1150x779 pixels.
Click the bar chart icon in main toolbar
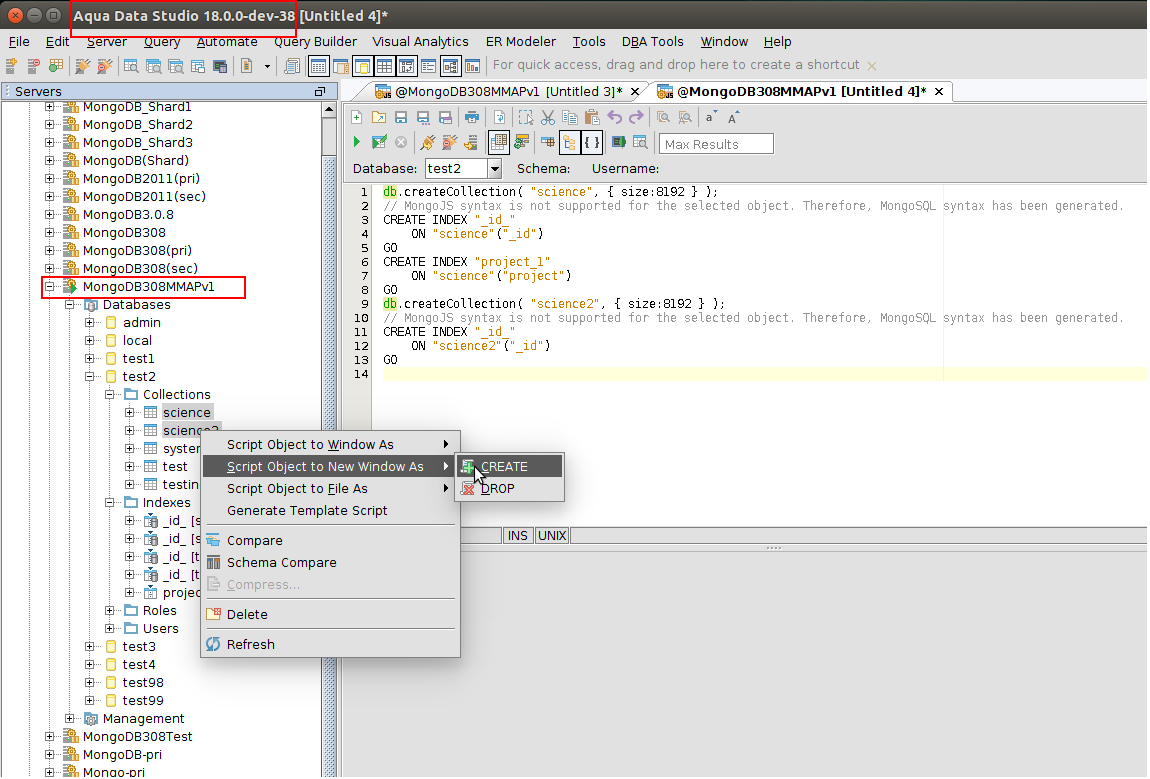pyautogui.click(x=472, y=66)
